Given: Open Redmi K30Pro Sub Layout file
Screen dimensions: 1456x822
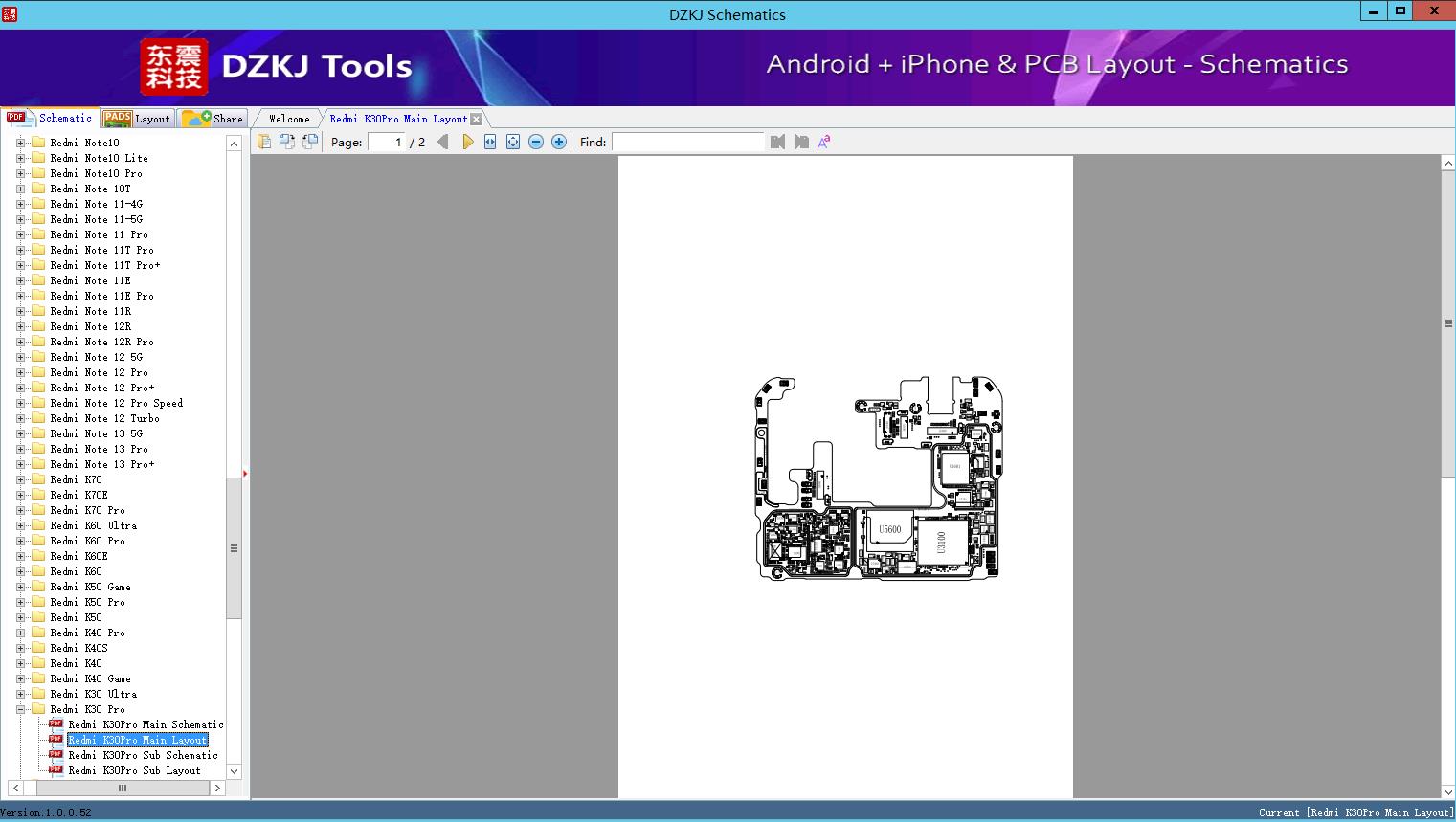Looking at the screenshot, I should [x=134, y=770].
